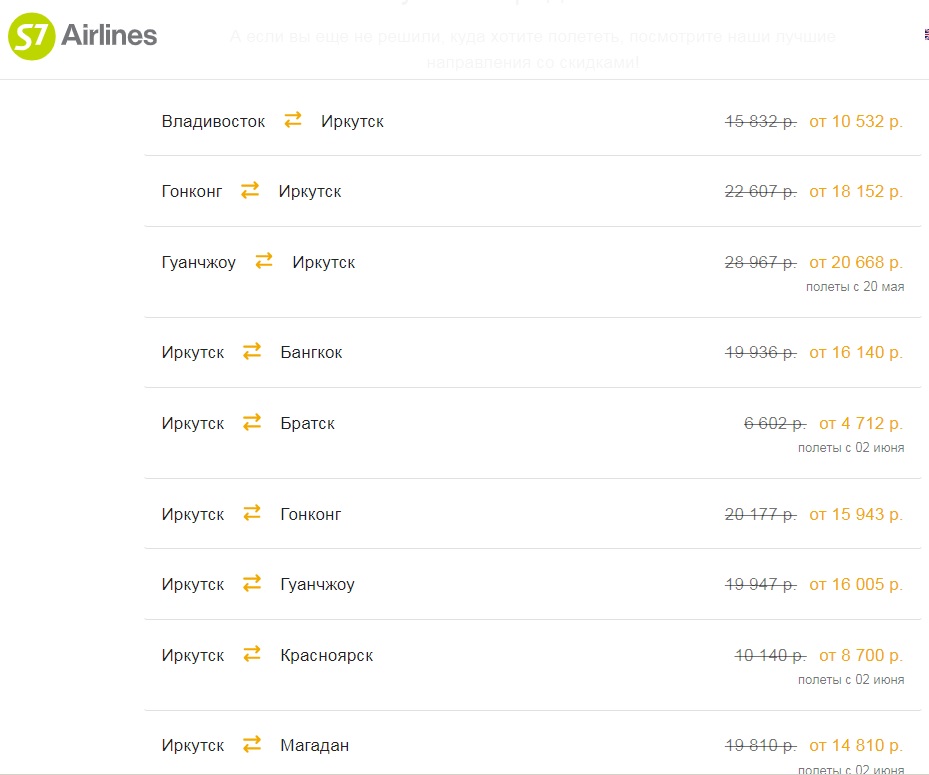Click price от 8 700 р.
Screen dimensions: 929x775
861,655
